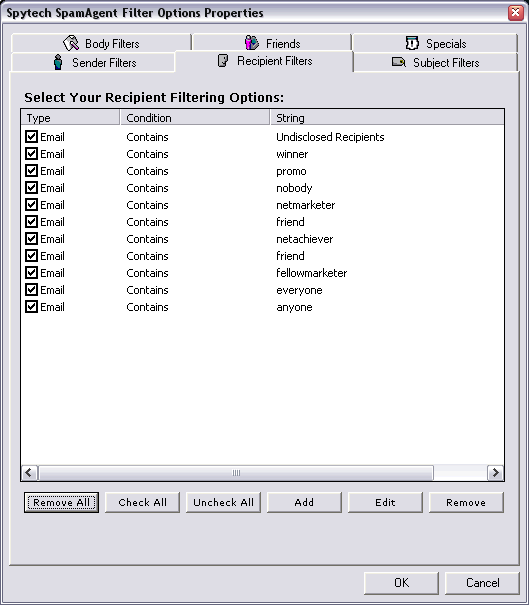Click the Friends tab people icon
Screen dimensions: 529x605
tap(252, 43)
